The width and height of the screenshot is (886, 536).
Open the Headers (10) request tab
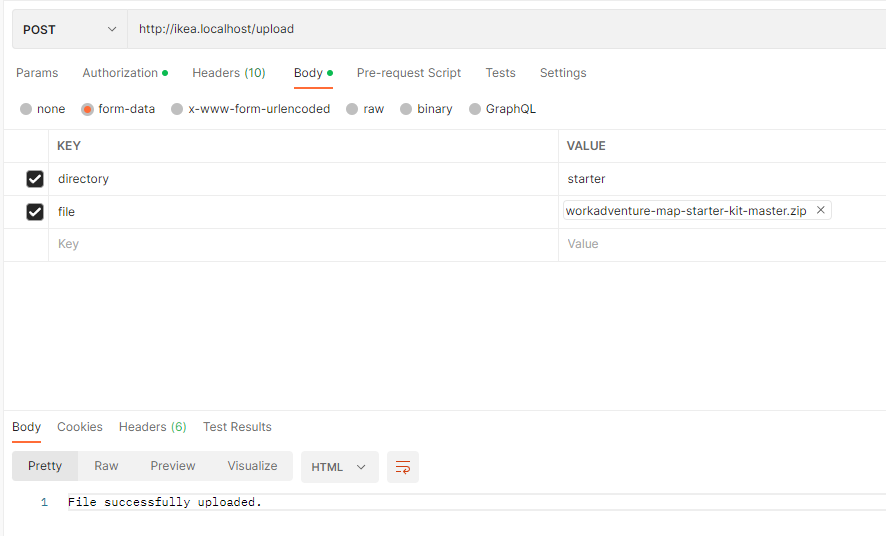coord(229,73)
